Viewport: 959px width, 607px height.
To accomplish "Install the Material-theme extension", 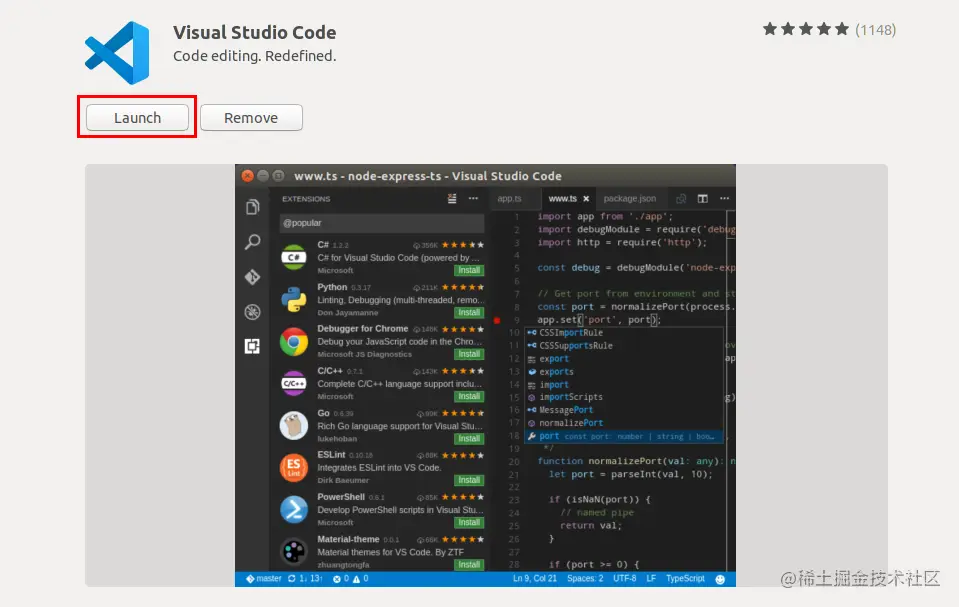I will (x=469, y=565).
